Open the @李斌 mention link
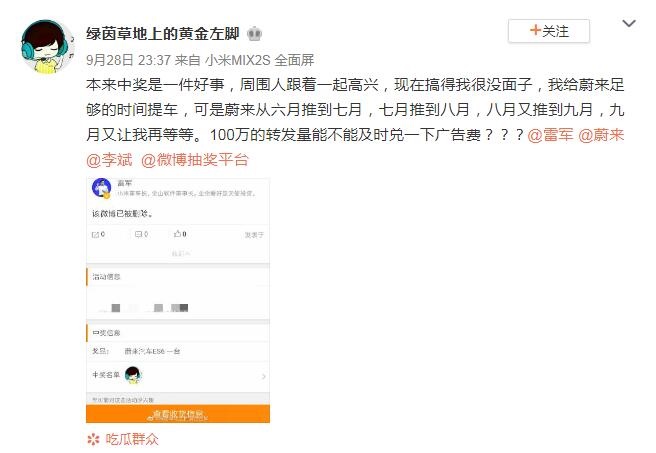Viewport: 656px width, 453px height. tap(109, 160)
